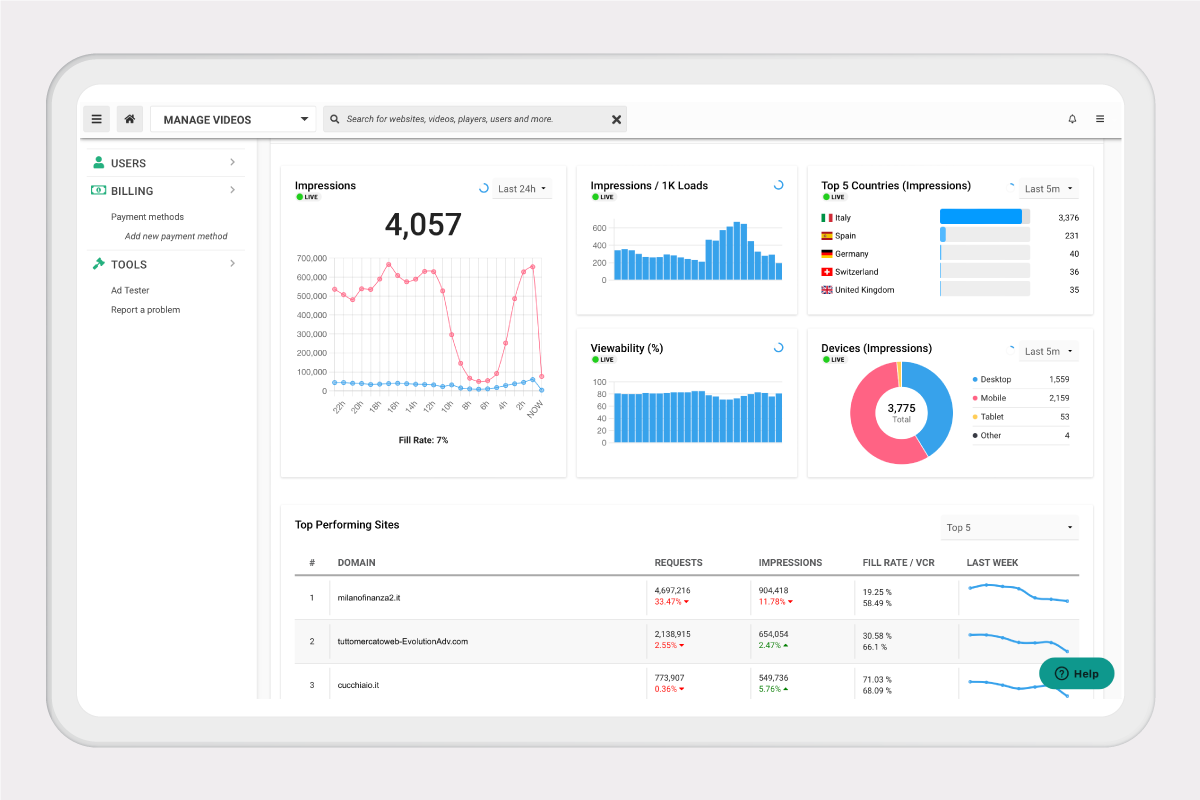
Task: Click milanofinanza2.it last week sparkline
Action: click(x=1019, y=593)
